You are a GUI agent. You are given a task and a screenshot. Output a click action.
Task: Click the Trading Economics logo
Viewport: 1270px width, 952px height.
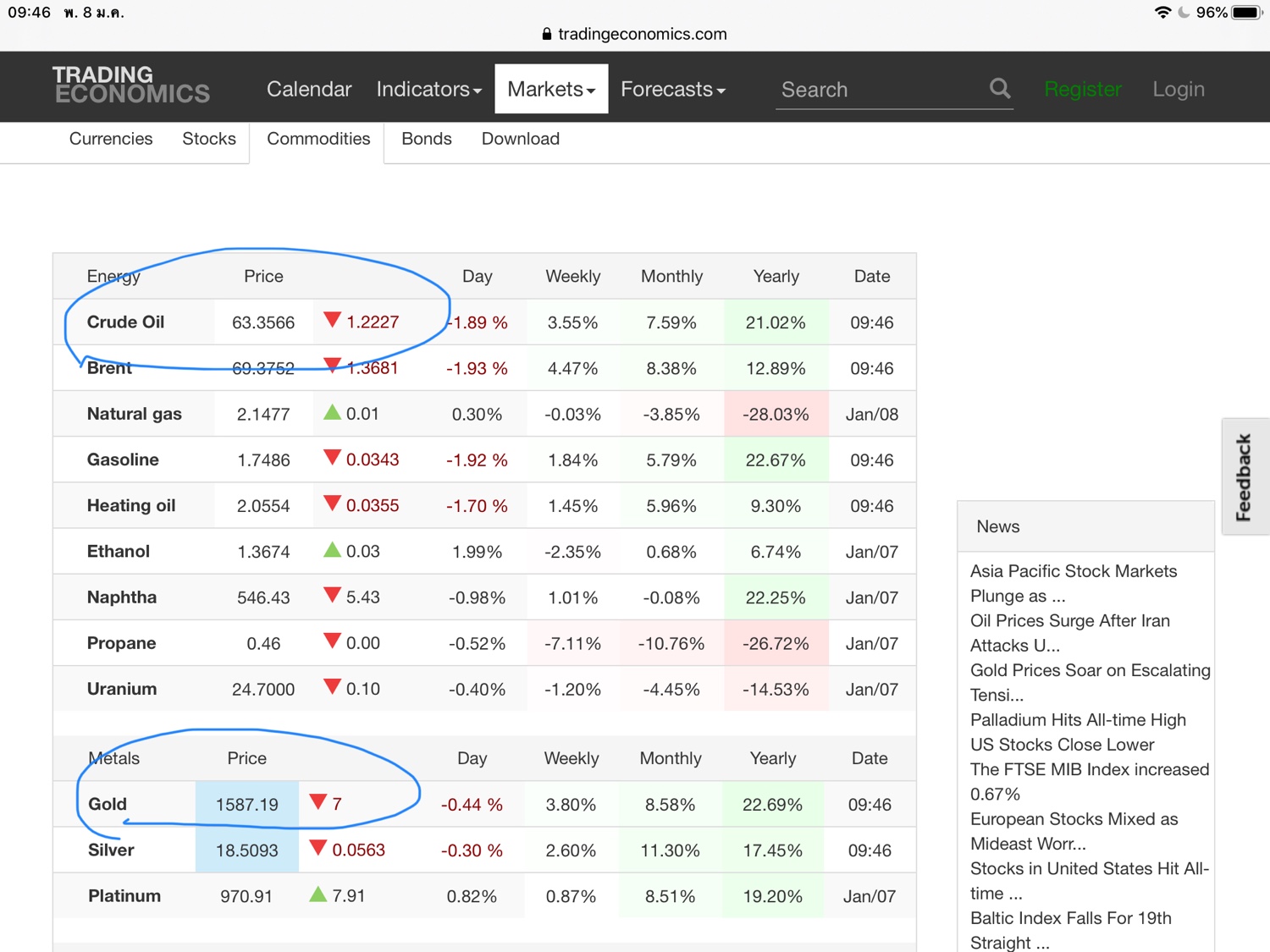(x=130, y=85)
